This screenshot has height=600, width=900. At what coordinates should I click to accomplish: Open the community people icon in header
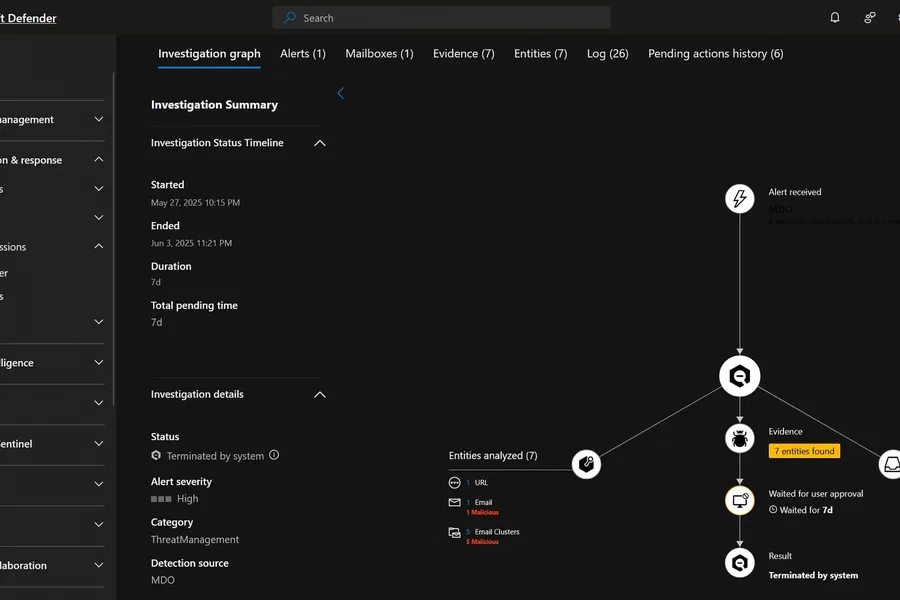870,18
